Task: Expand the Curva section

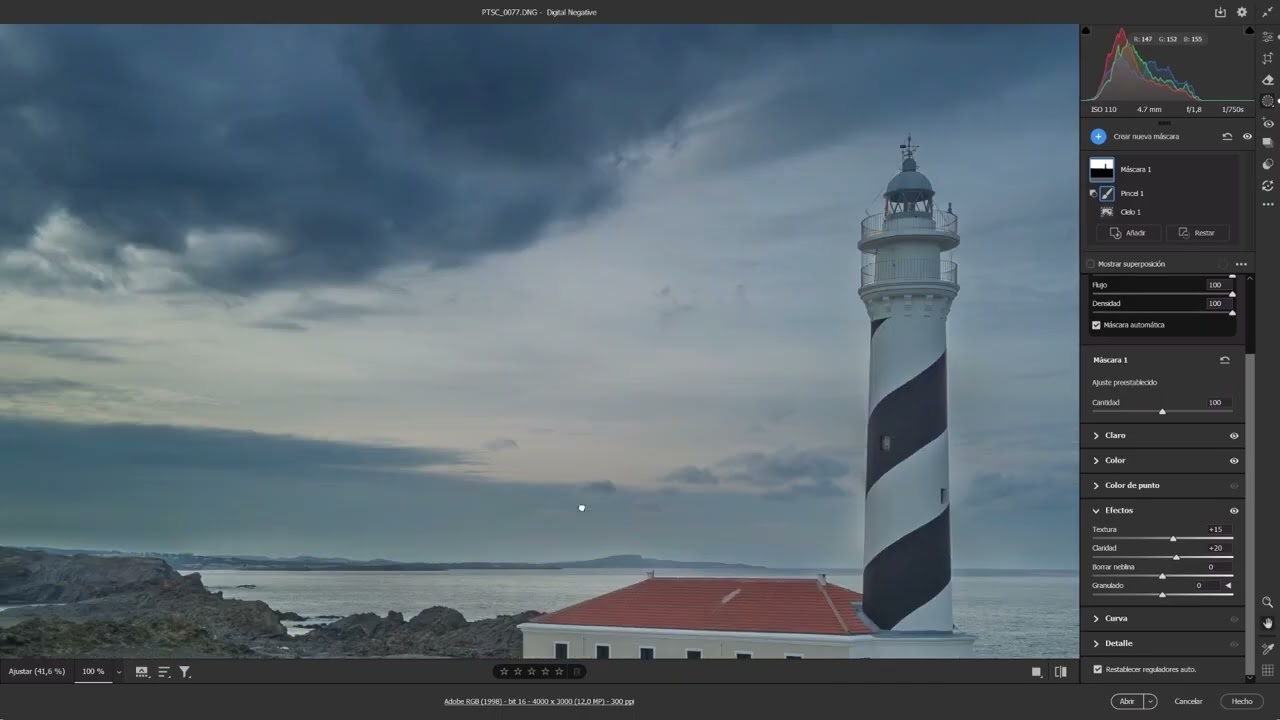Action: pyautogui.click(x=1096, y=619)
